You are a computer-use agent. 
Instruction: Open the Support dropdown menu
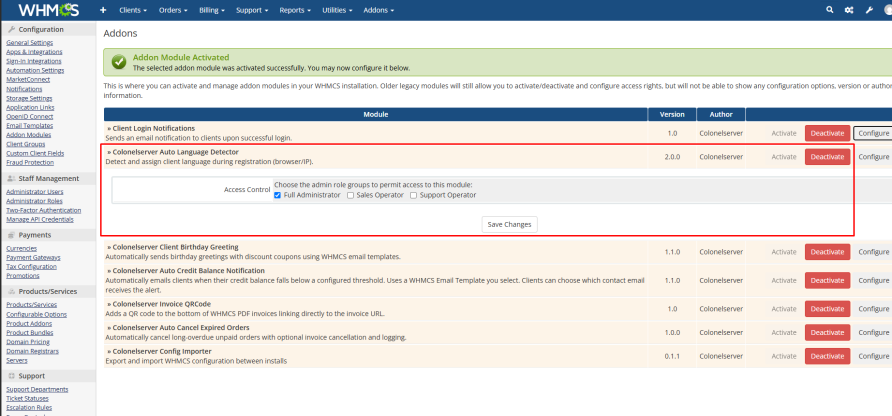tap(253, 10)
